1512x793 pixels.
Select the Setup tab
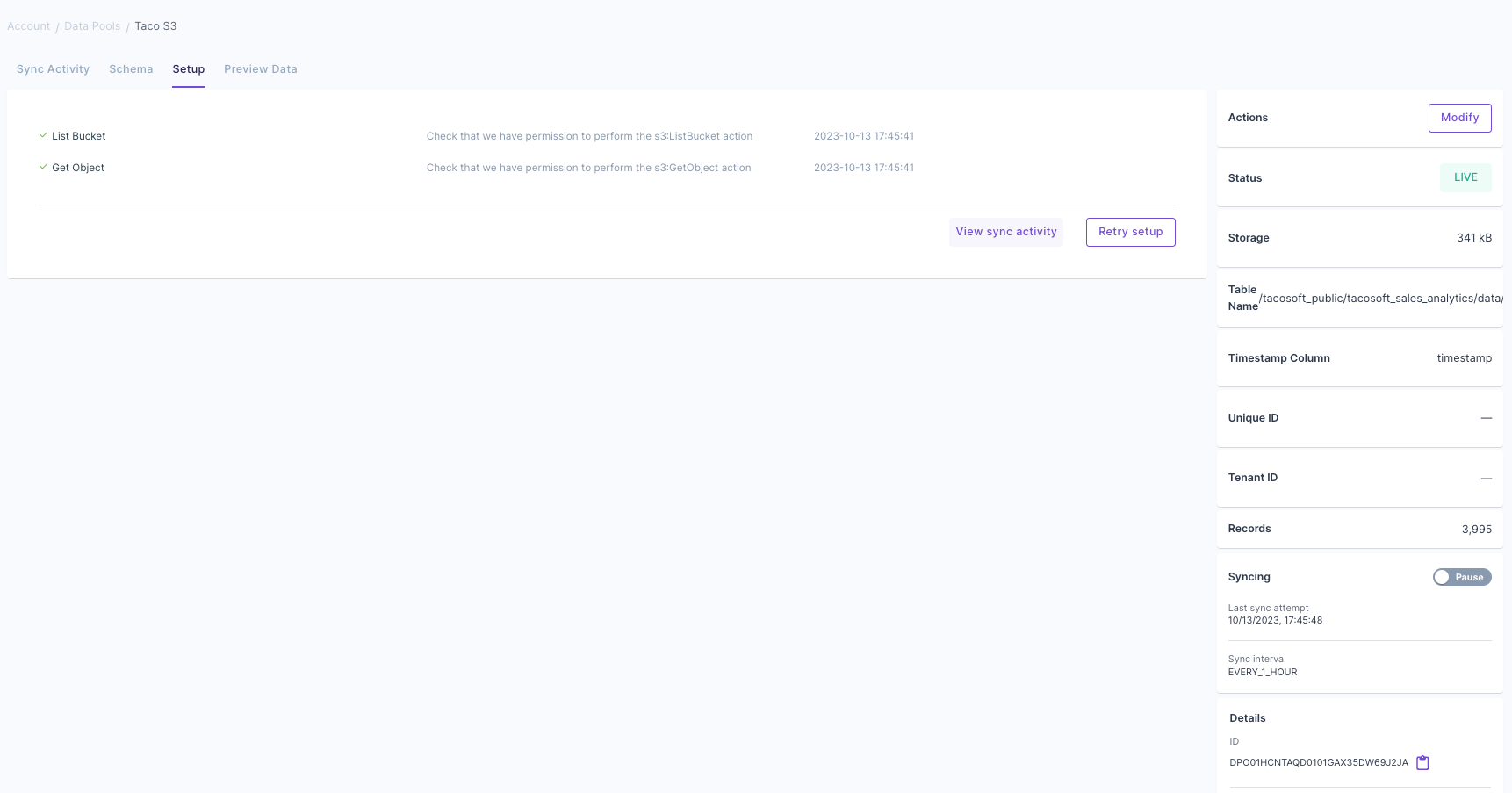(188, 68)
